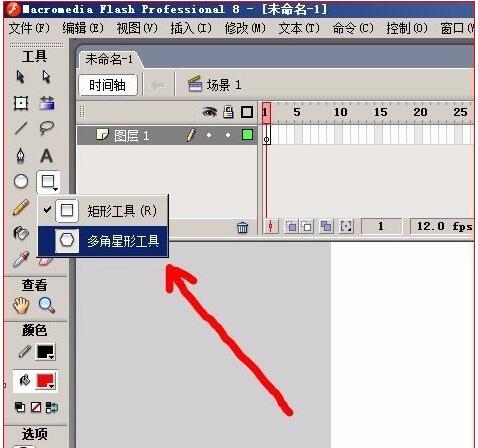Select the Pencil tool

coord(21,207)
